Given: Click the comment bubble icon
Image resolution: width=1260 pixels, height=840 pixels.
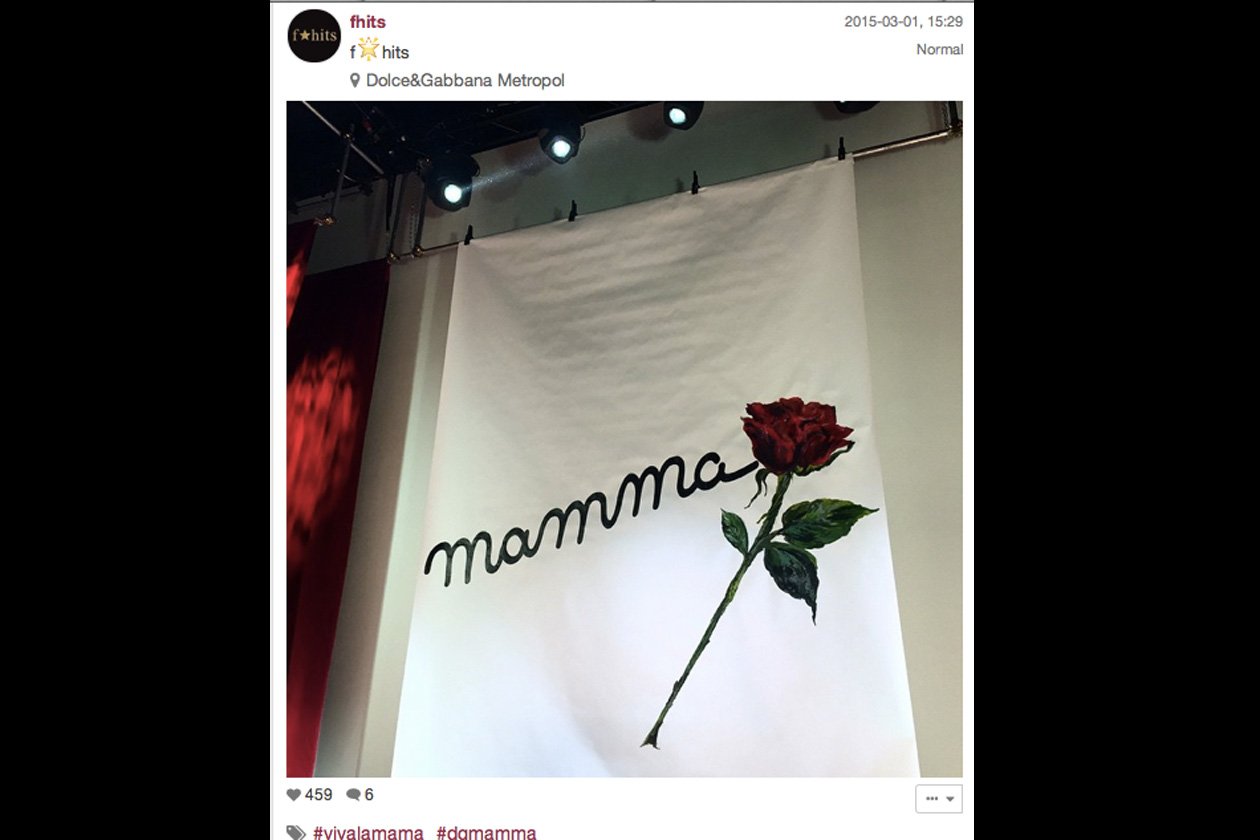Looking at the screenshot, I should click(353, 795).
